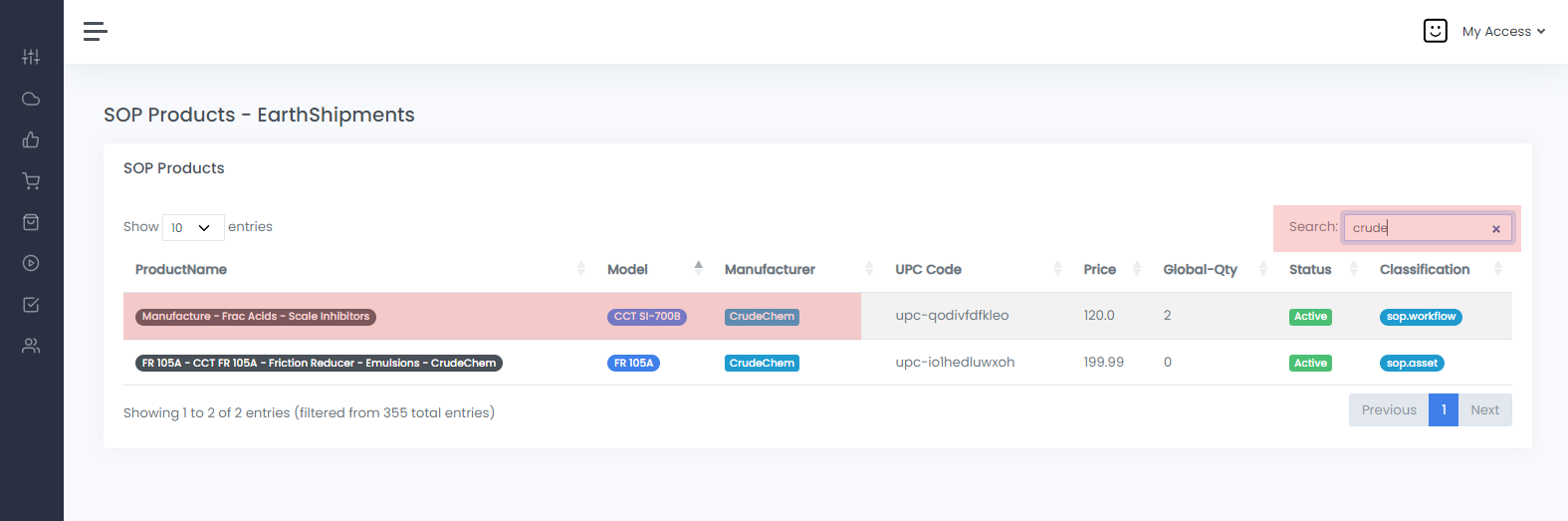Open the hamburger menu toggle
1568x521 pixels.
96,32
